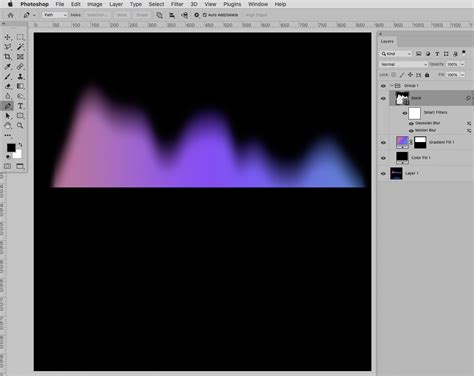This screenshot has height=376, width=474.
Task: Toggle layer filtering on/off switch
Action: (464, 52)
